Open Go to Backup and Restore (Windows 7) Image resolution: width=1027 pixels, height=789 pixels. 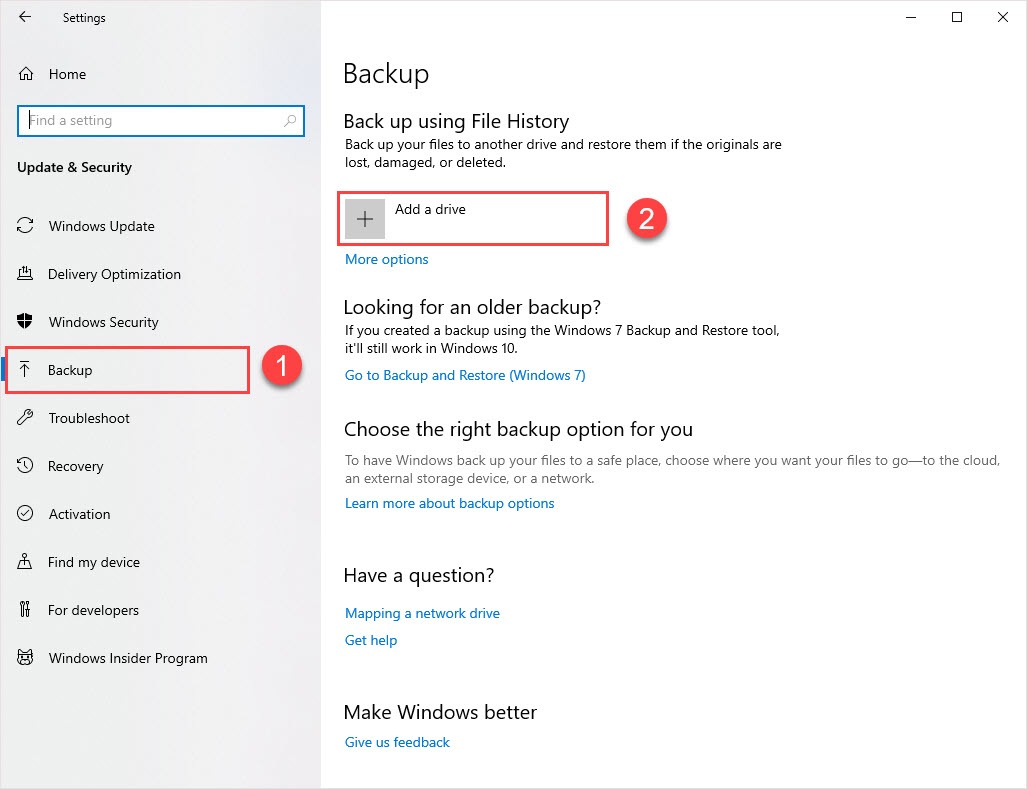click(465, 375)
